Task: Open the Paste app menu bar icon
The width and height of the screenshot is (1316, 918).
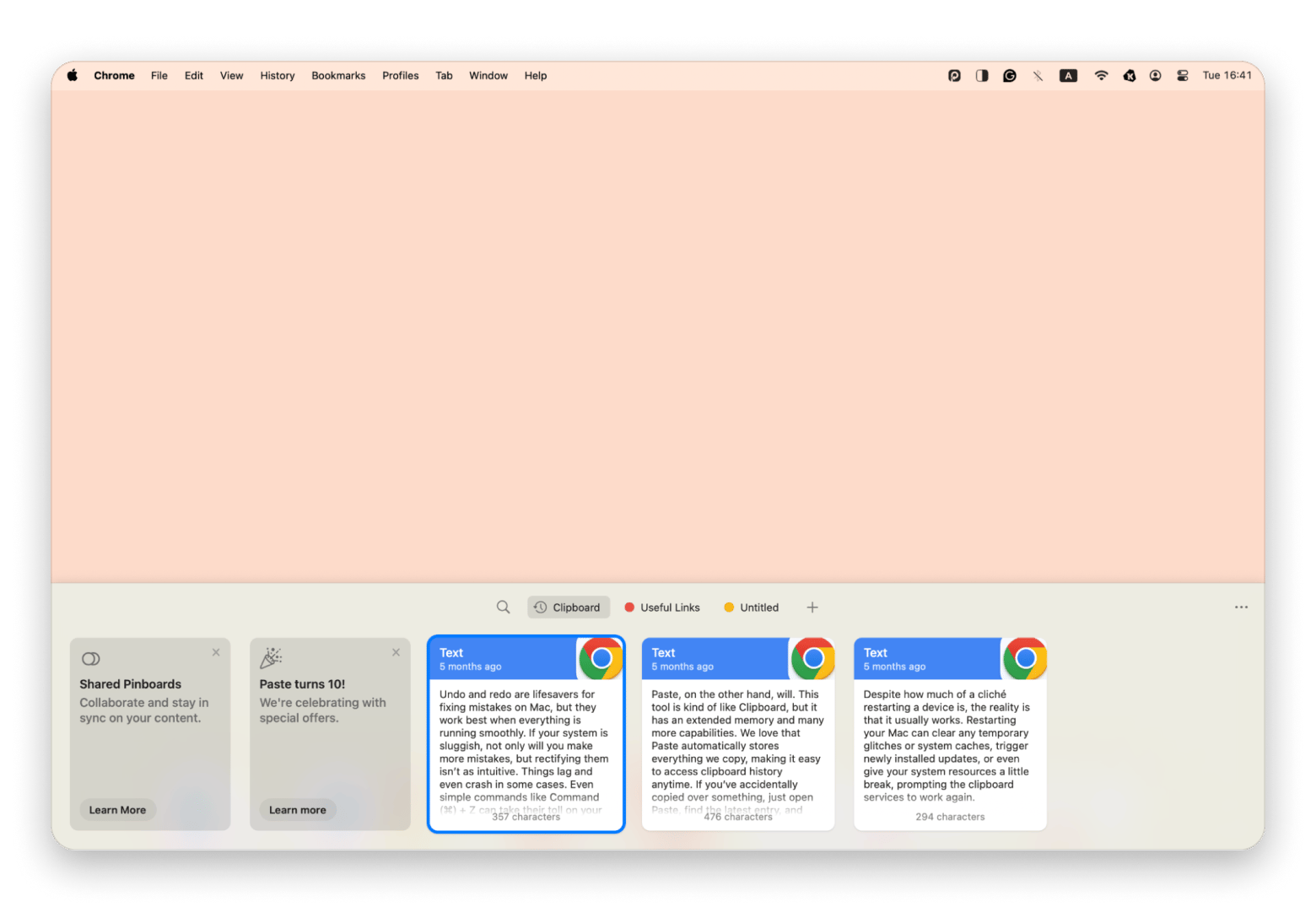Action: pos(954,76)
